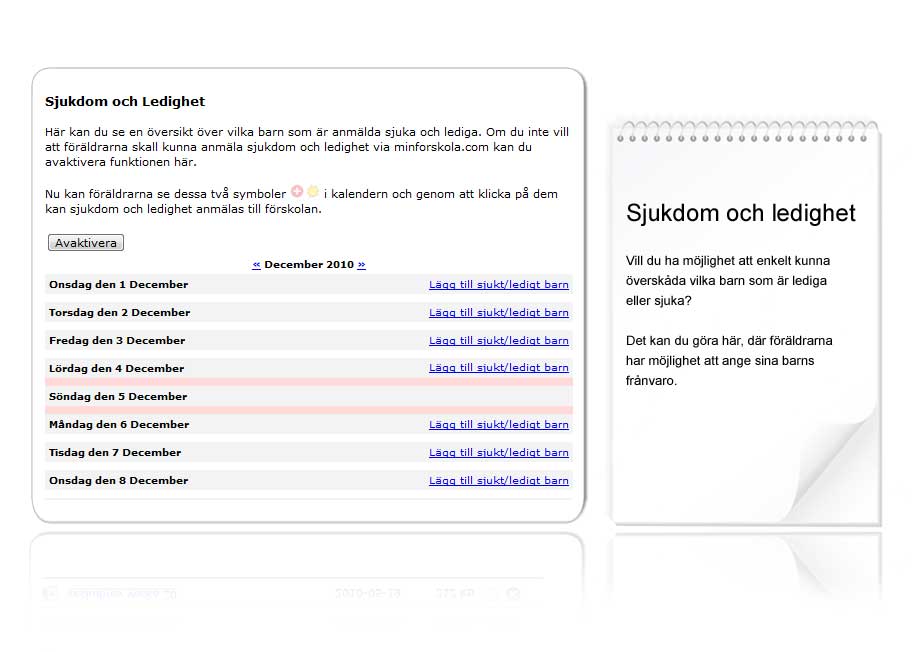
Task: Select 'Onsdag den 8 December' date text
Action: click(118, 480)
